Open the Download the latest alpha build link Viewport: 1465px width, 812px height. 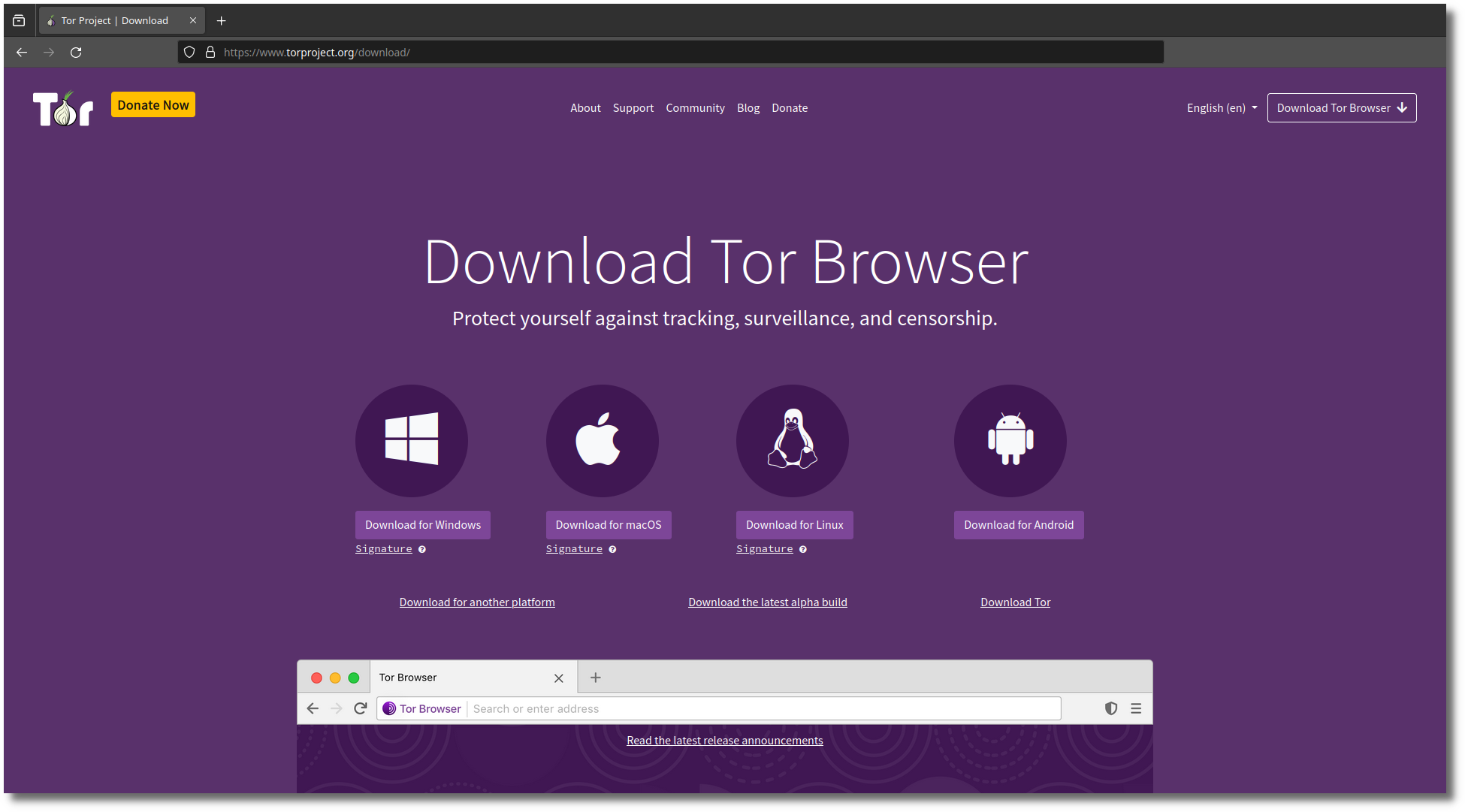(768, 602)
